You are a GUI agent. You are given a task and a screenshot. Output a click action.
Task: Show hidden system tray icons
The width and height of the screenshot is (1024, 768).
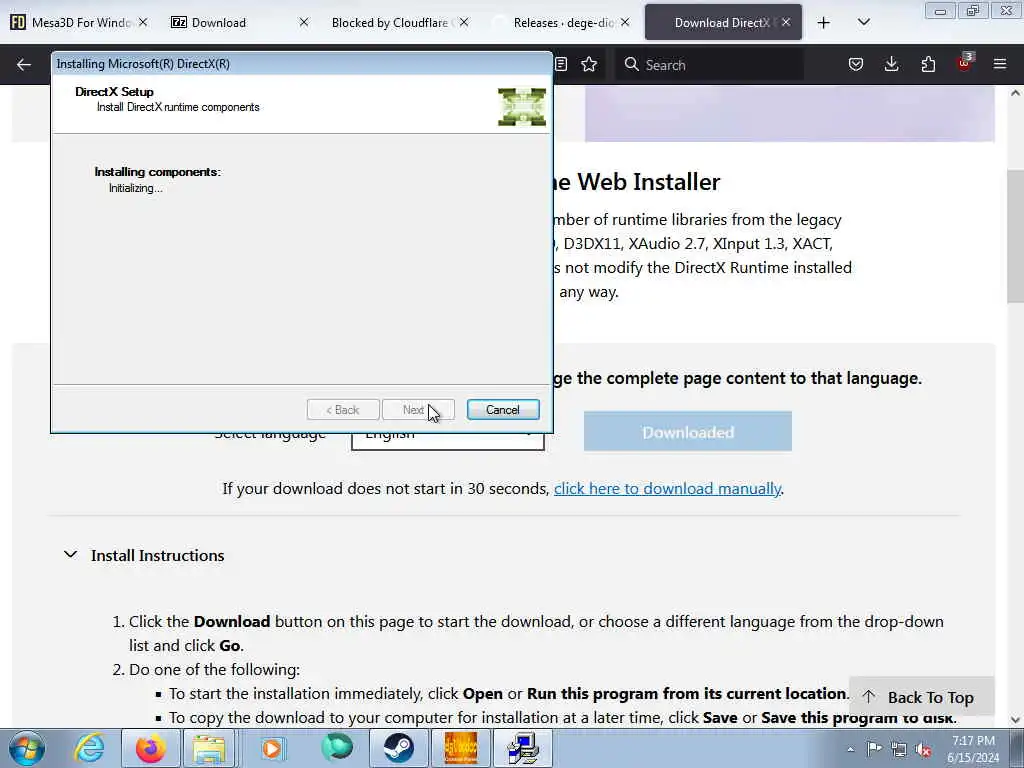pos(850,749)
